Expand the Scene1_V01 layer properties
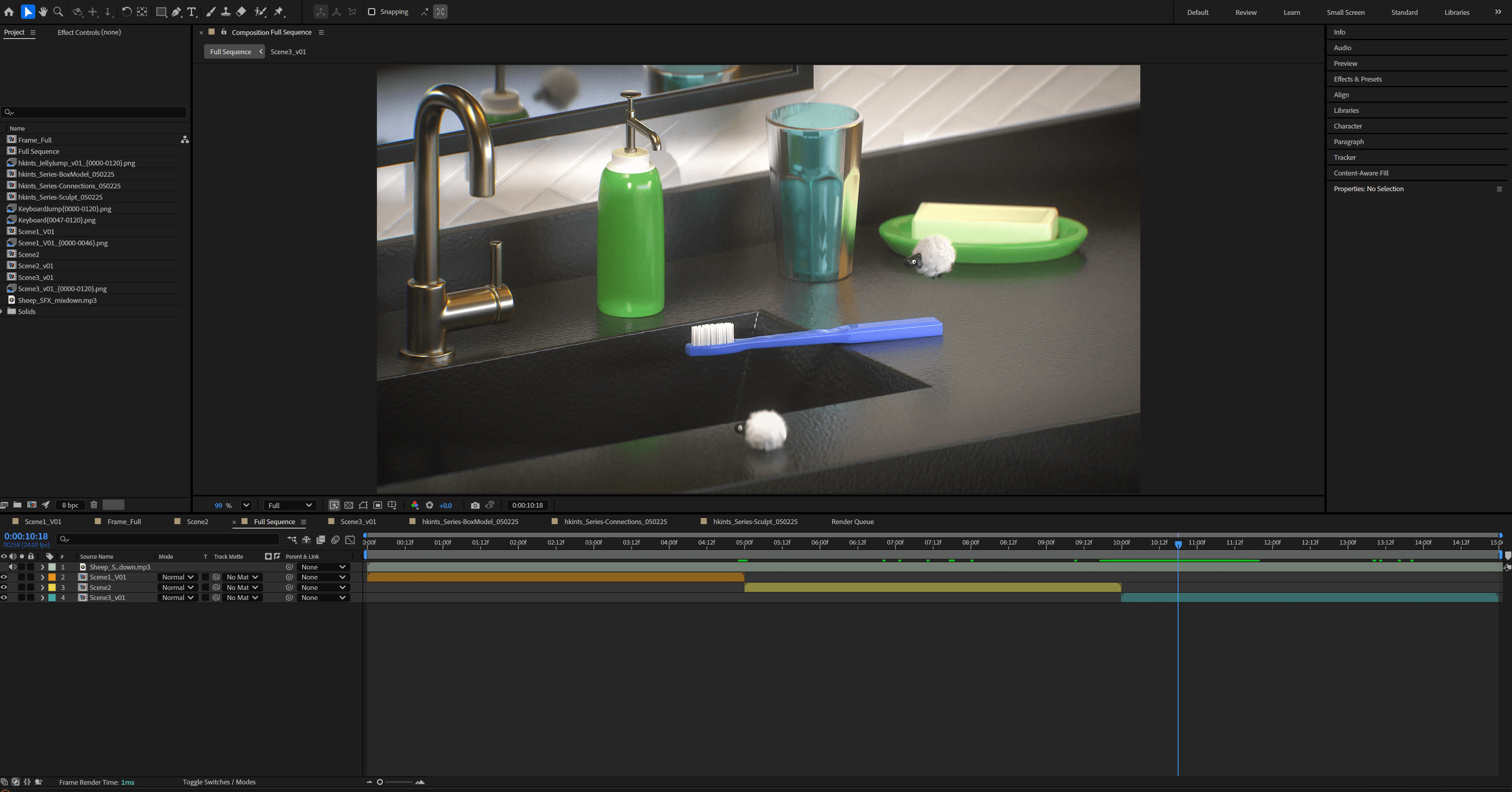This screenshot has width=1512, height=792. coord(42,577)
